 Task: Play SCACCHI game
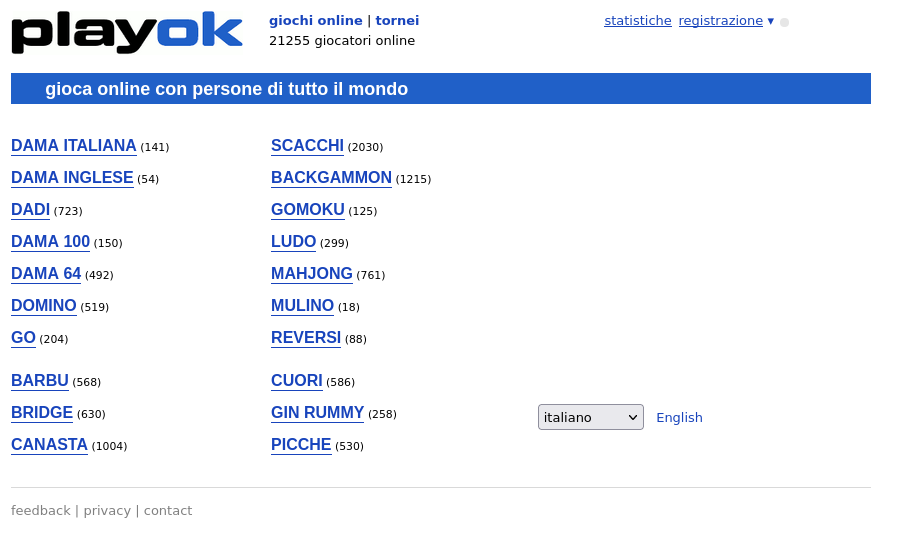coord(307,146)
